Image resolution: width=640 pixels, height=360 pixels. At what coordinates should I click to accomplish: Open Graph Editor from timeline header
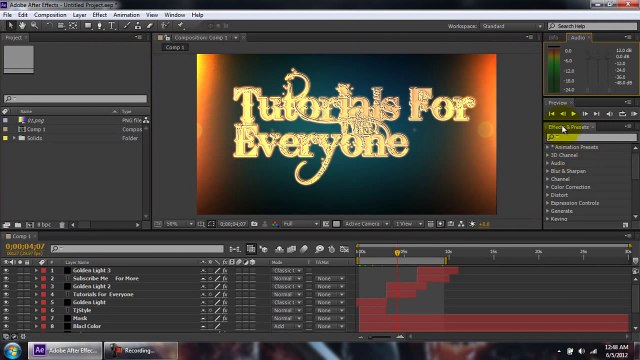point(344,249)
